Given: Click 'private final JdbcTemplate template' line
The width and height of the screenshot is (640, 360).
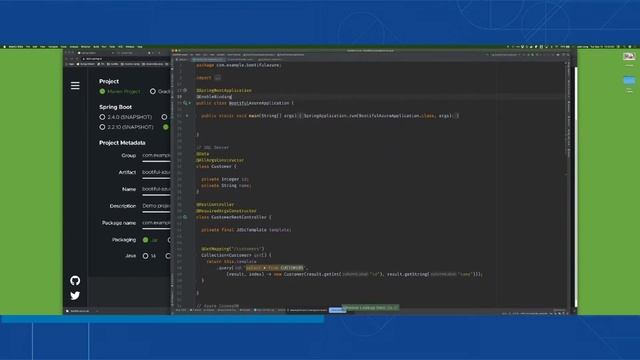Looking at the screenshot, I should tap(246, 230).
